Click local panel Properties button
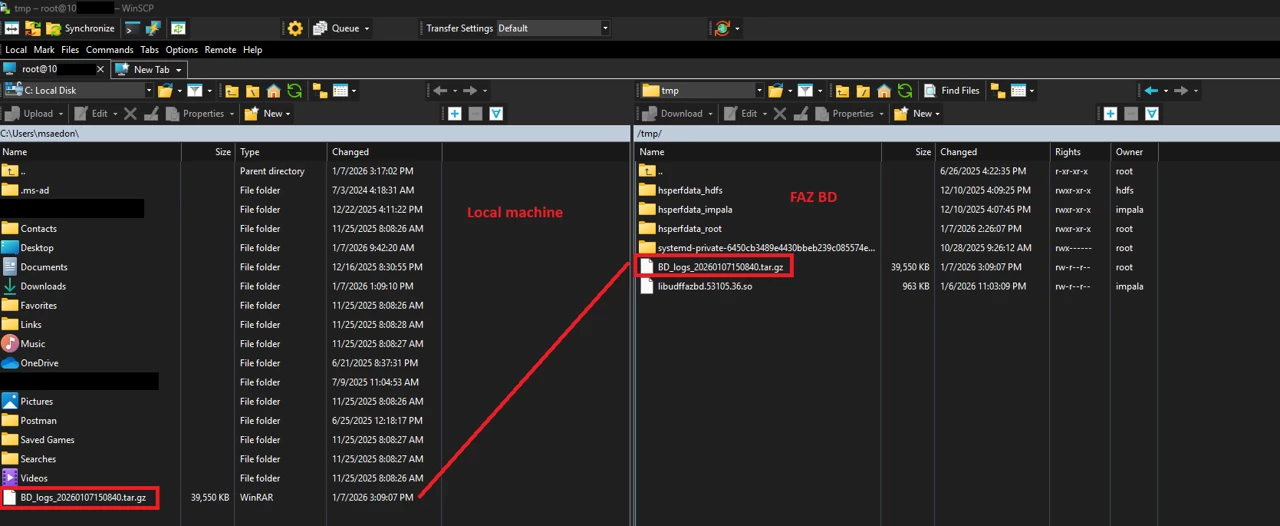The width and height of the screenshot is (1280, 526). pos(196,113)
